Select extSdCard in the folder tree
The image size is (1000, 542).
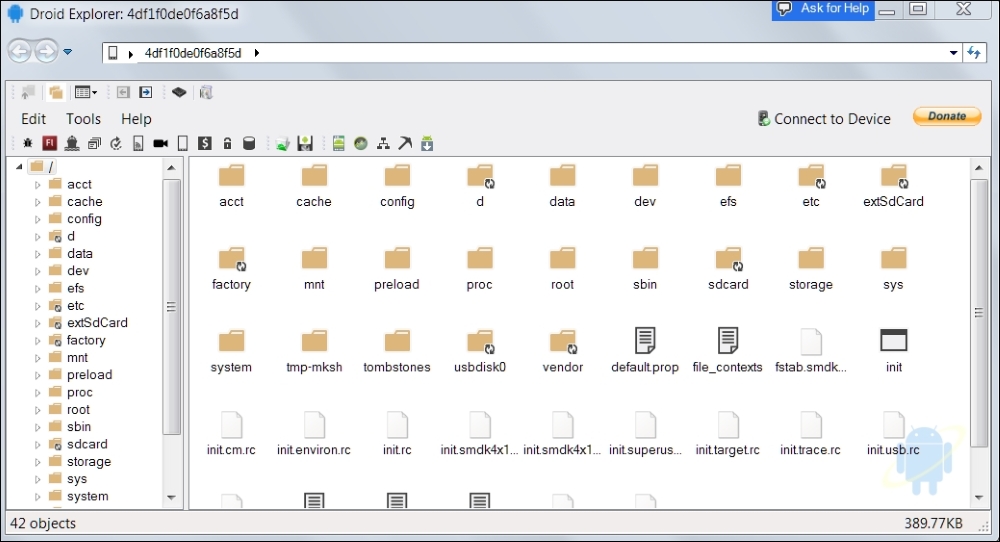pos(97,323)
